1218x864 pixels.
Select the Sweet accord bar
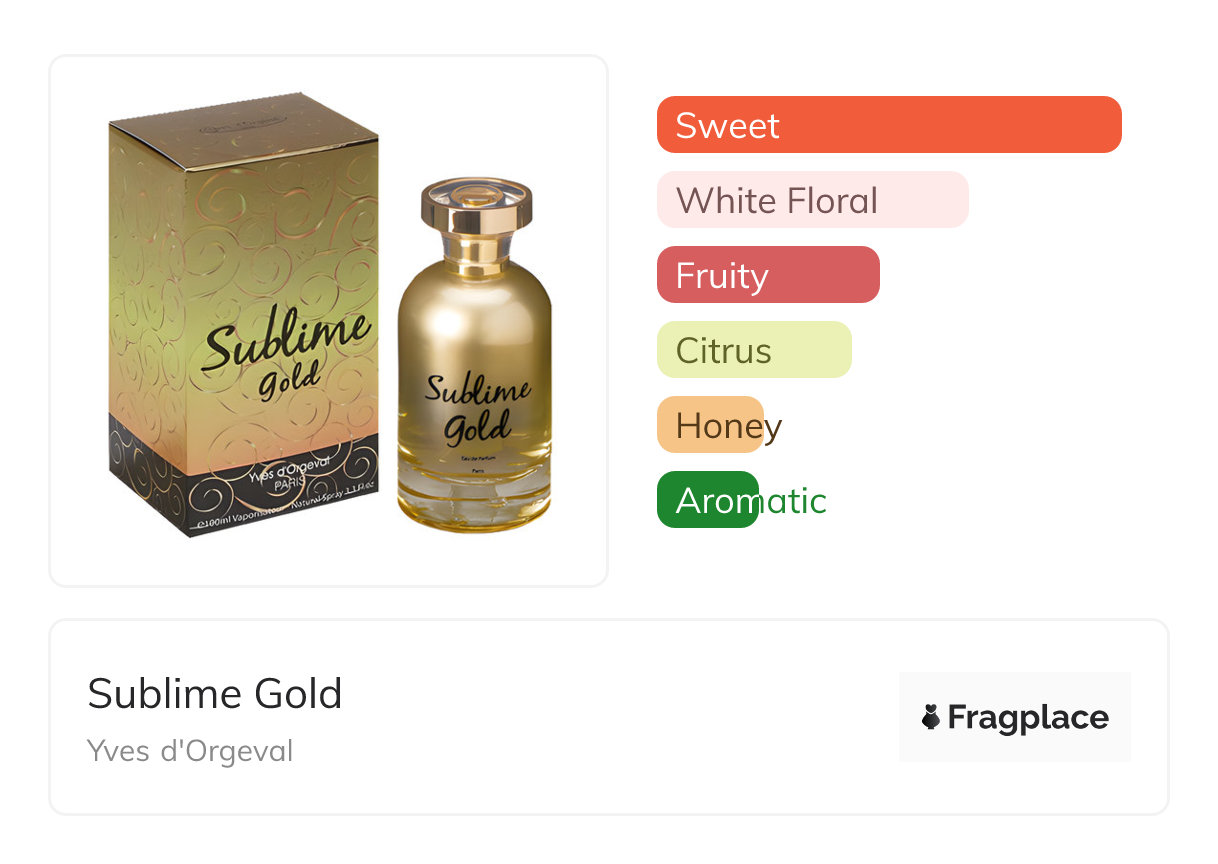(888, 125)
